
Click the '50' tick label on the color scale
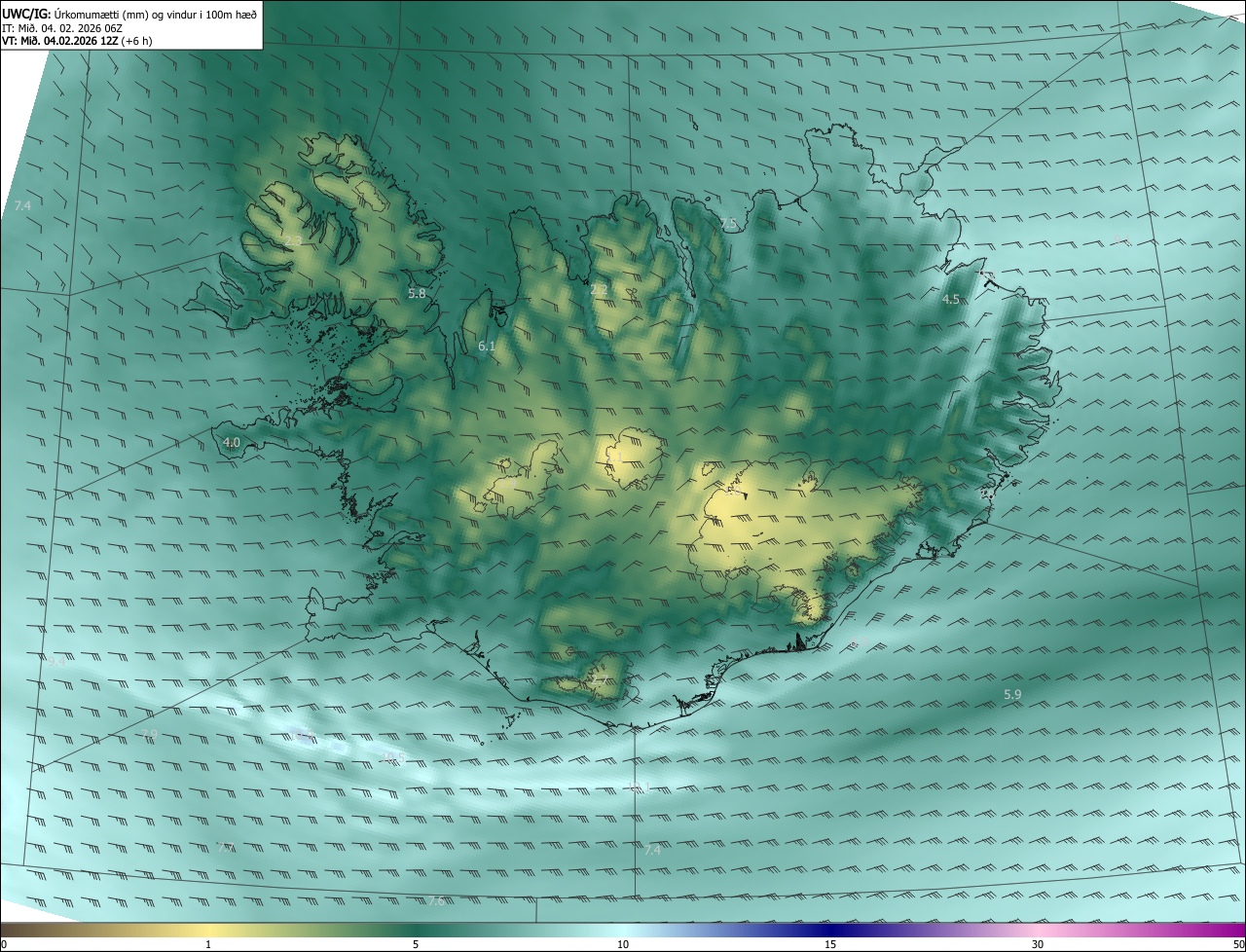(1238, 944)
